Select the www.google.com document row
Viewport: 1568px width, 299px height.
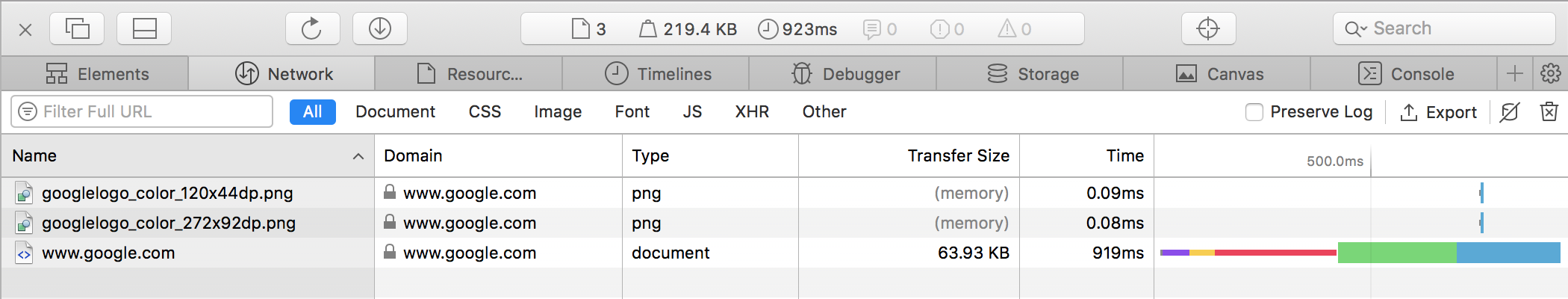[784, 253]
